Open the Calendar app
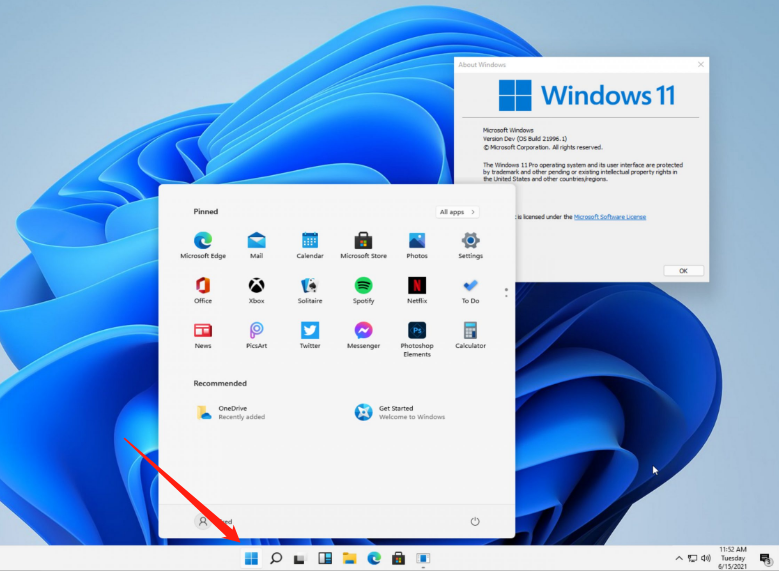The width and height of the screenshot is (779, 571). click(x=310, y=245)
